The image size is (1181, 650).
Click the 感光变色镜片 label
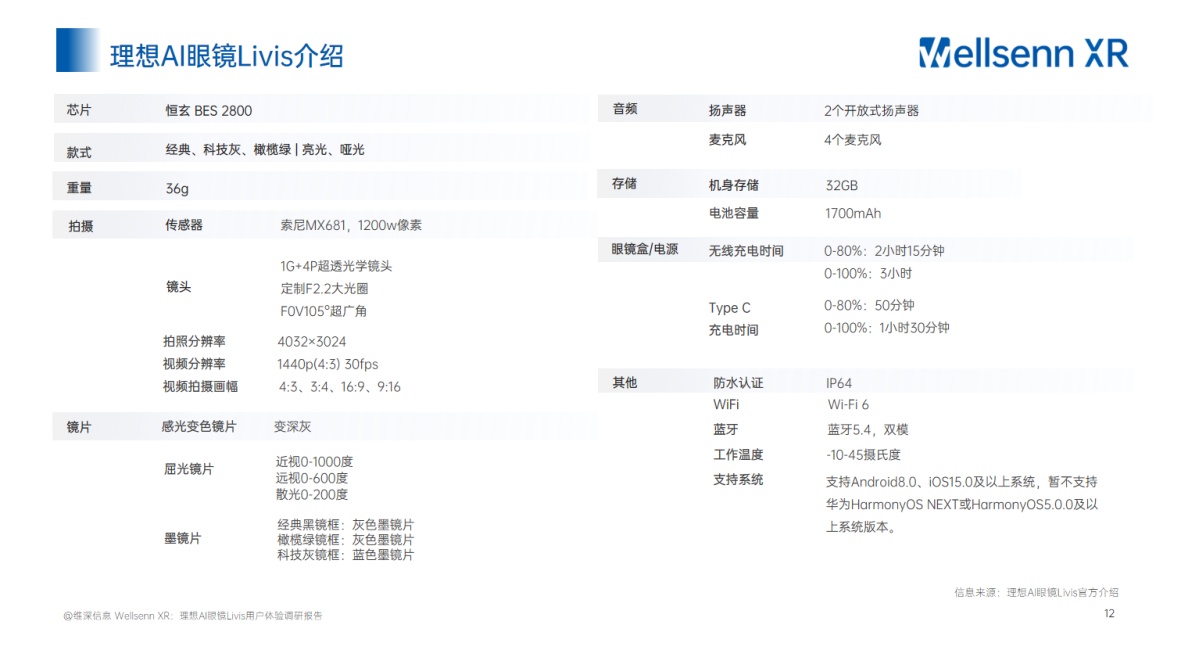199,426
